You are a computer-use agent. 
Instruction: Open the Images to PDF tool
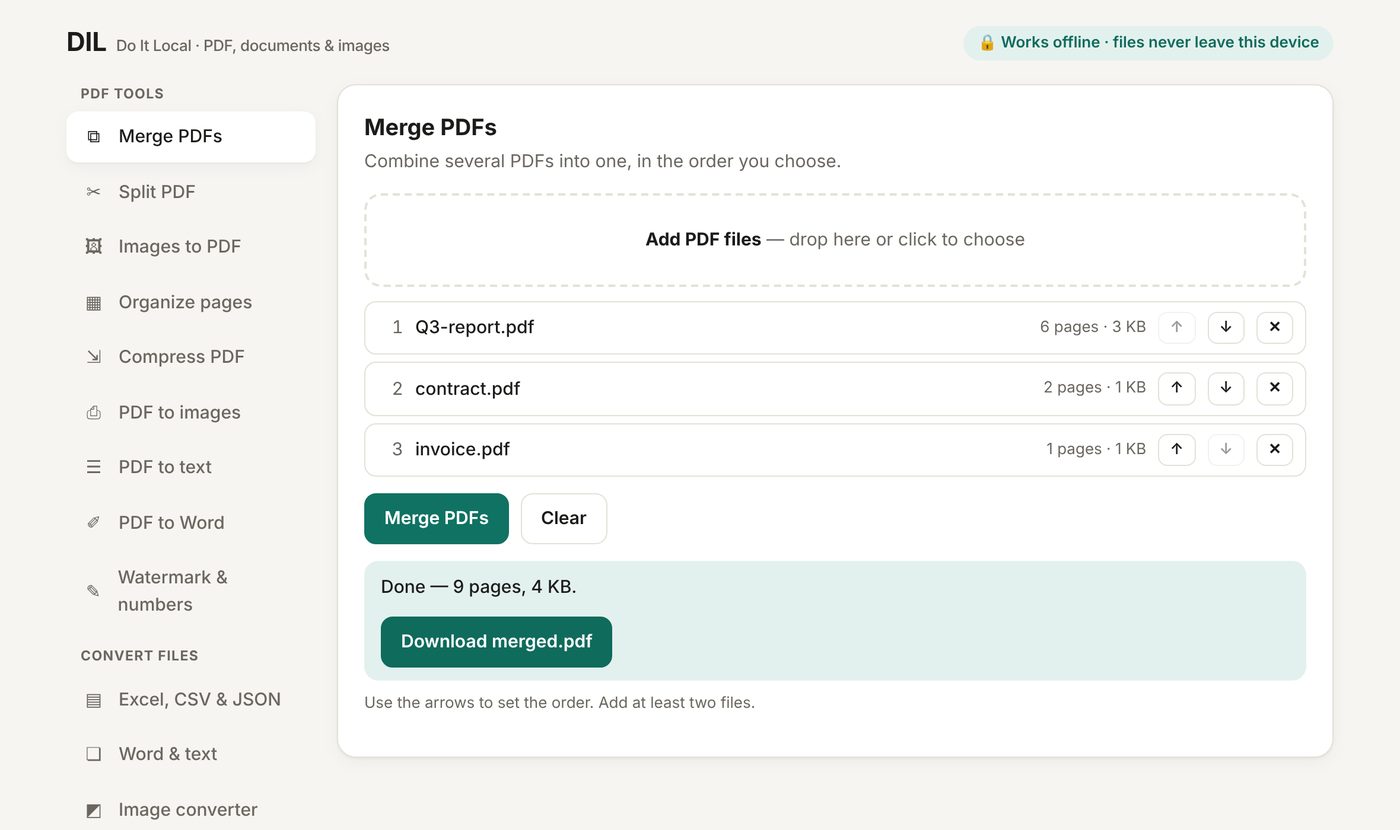pos(191,247)
